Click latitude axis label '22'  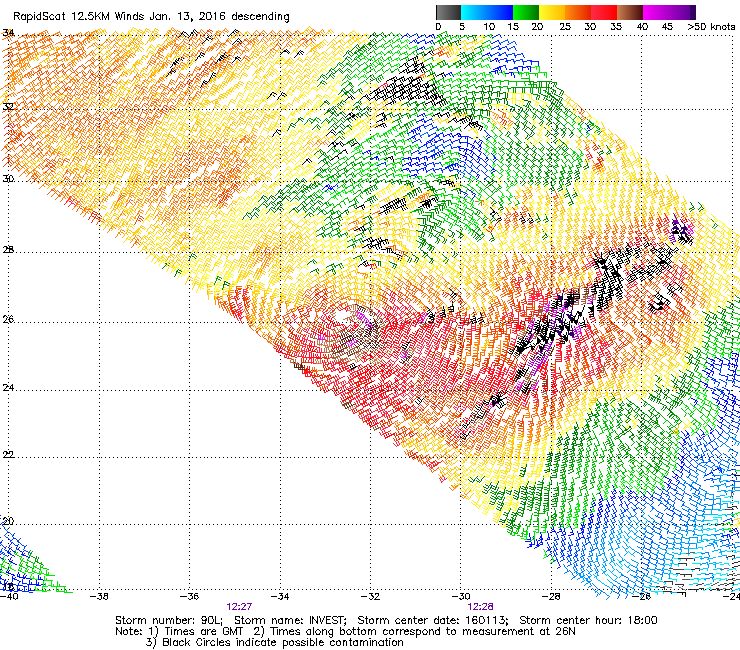coord(8,455)
